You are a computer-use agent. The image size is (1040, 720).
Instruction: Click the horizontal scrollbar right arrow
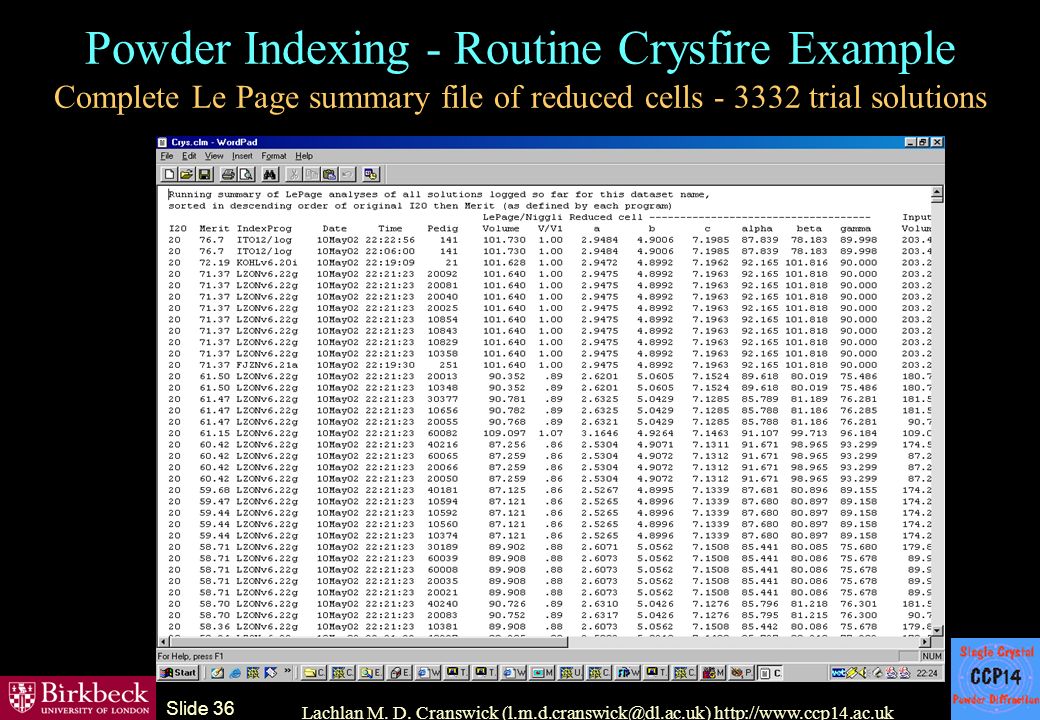(x=925, y=642)
